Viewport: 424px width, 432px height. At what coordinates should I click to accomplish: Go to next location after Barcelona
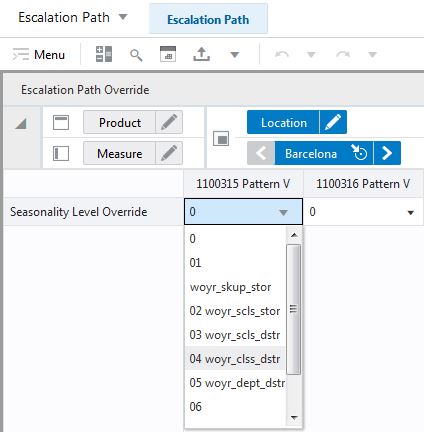click(387, 153)
